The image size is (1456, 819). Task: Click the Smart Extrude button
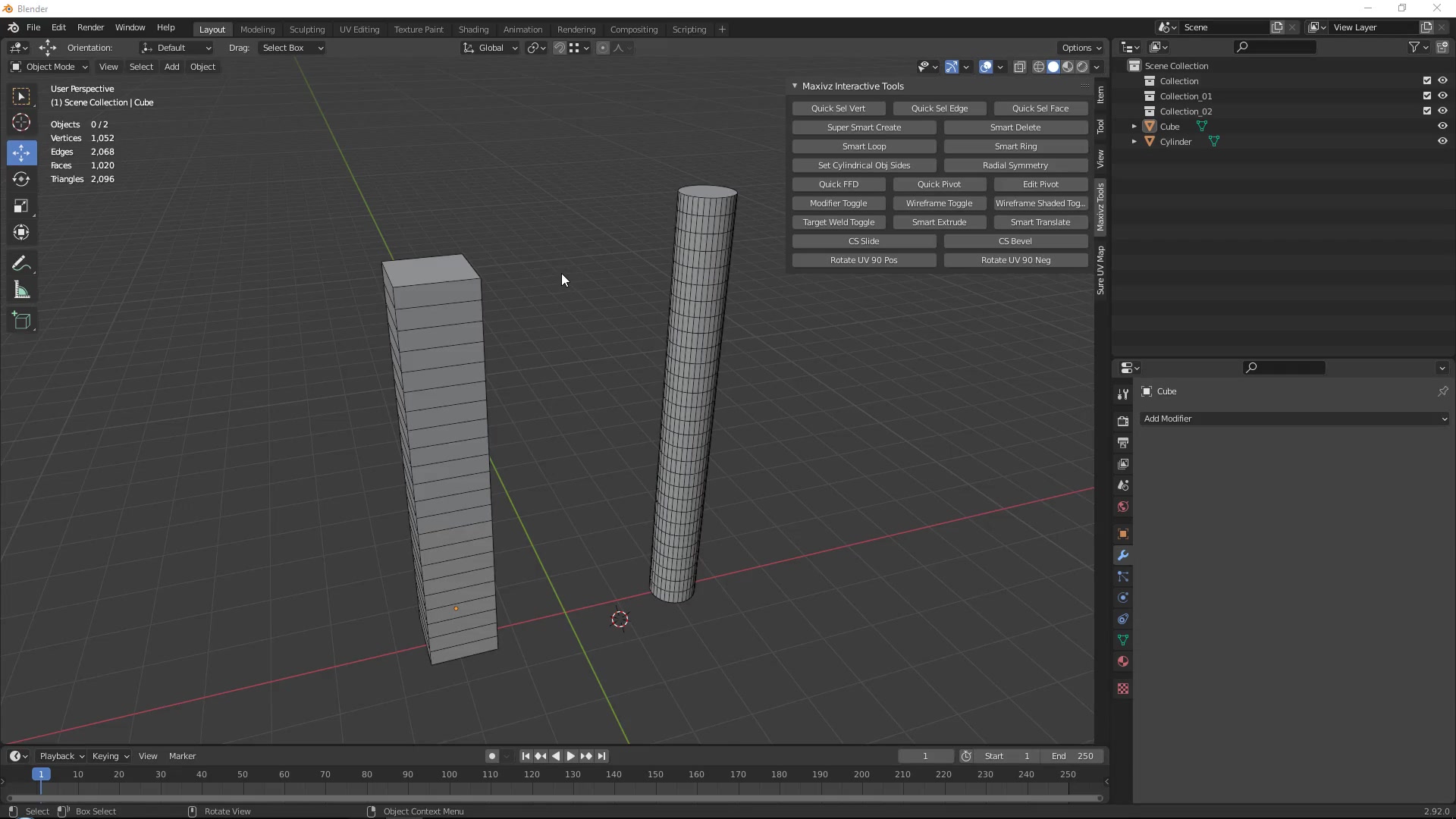tap(939, 222)
